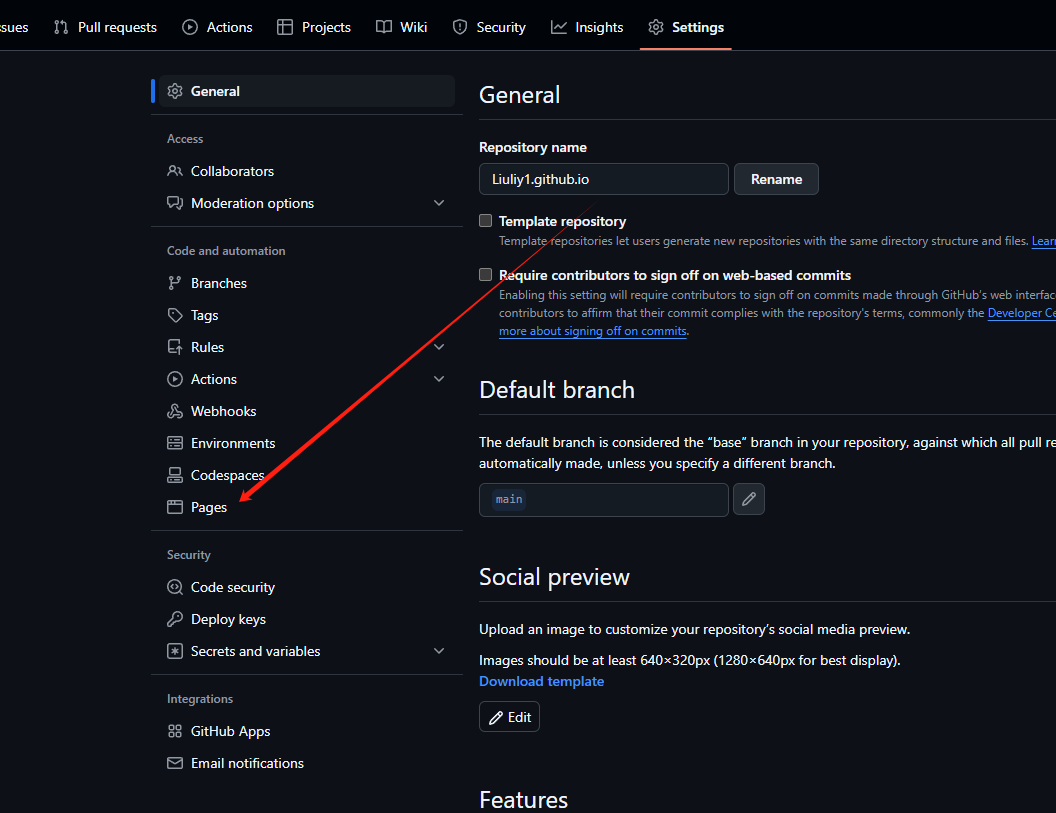Switch to the top Actions tab
This screenshot has width=1056, height=813.
(218, 27)
